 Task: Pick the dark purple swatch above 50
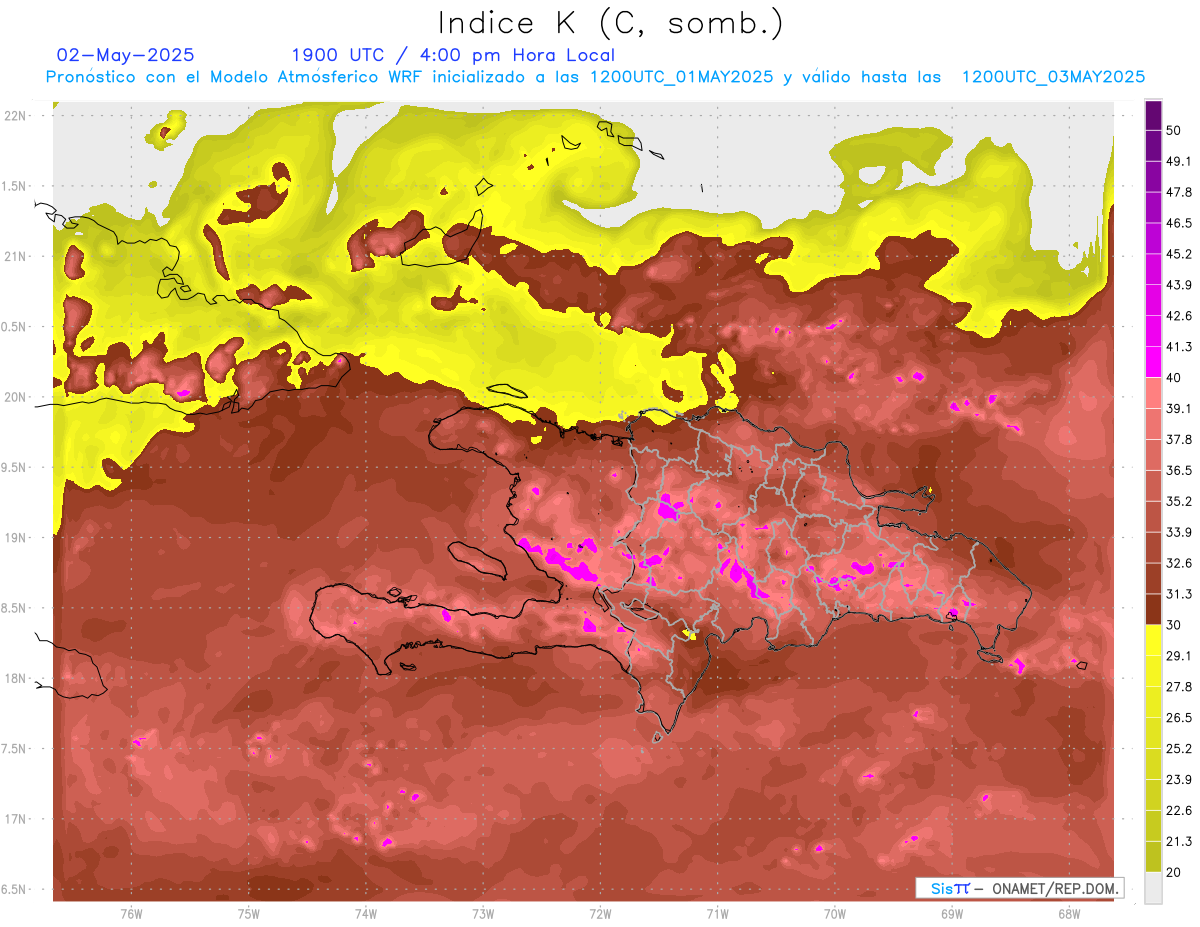click(x=1153, y=115)
